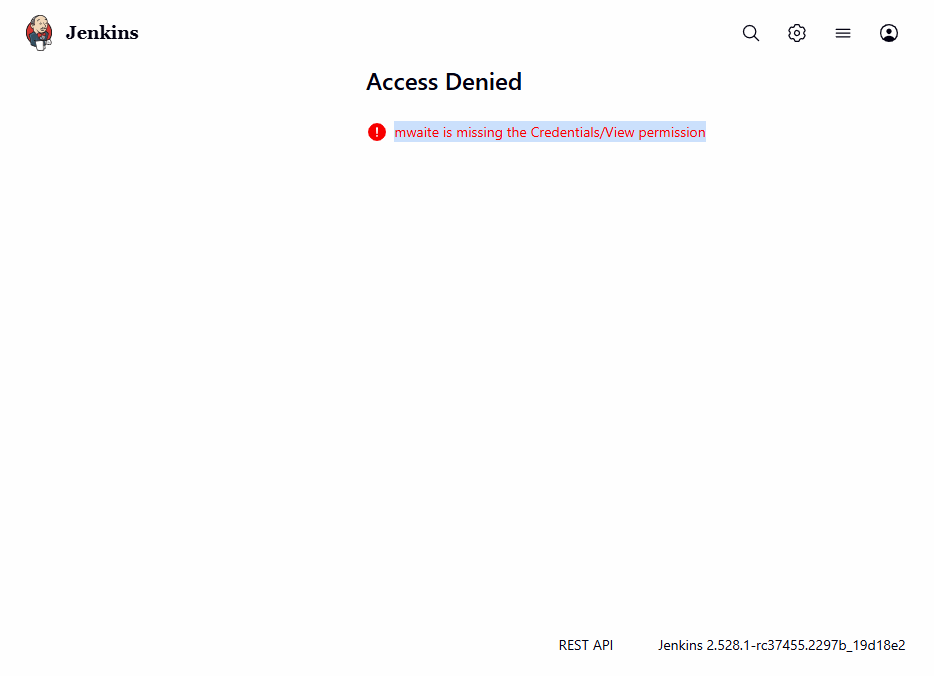This screenshot has width=934, height=676.
Task: Open the Manage Jenkins gear icon
Action: [797, 33]
